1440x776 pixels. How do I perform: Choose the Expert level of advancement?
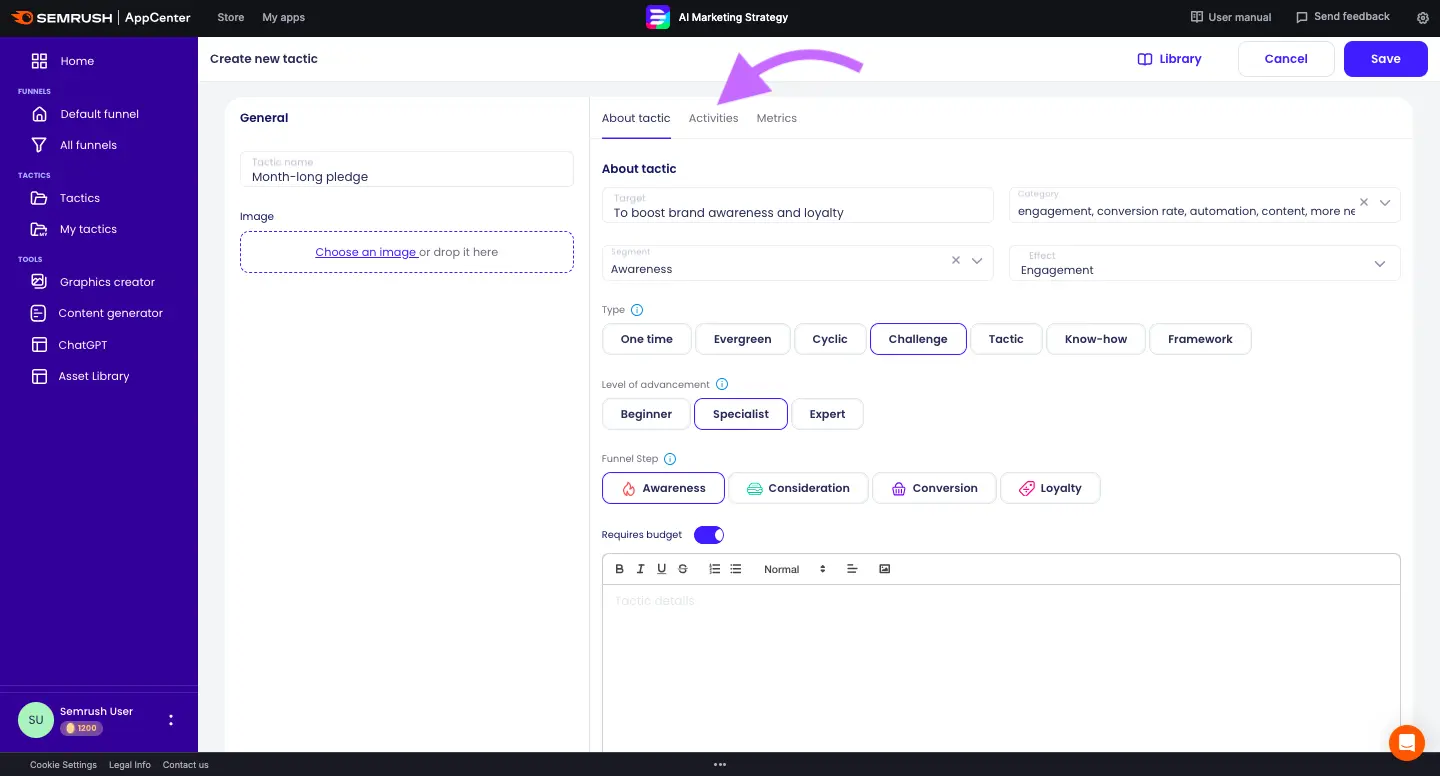click(827, 414)
